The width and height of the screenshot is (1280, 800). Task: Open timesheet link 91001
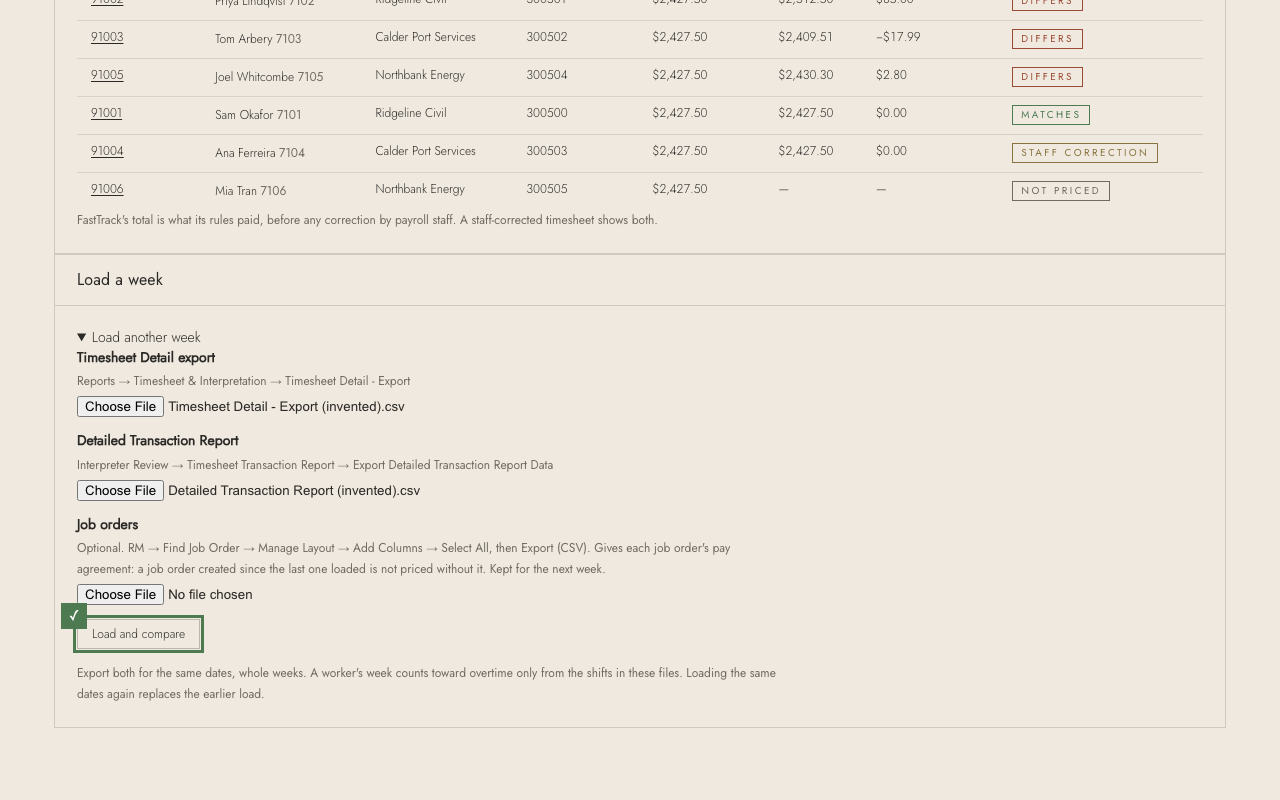pos(106,113)
